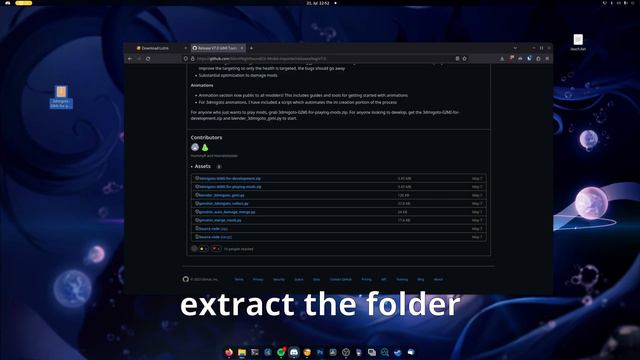Download Source code (zip)

(213, 229)
